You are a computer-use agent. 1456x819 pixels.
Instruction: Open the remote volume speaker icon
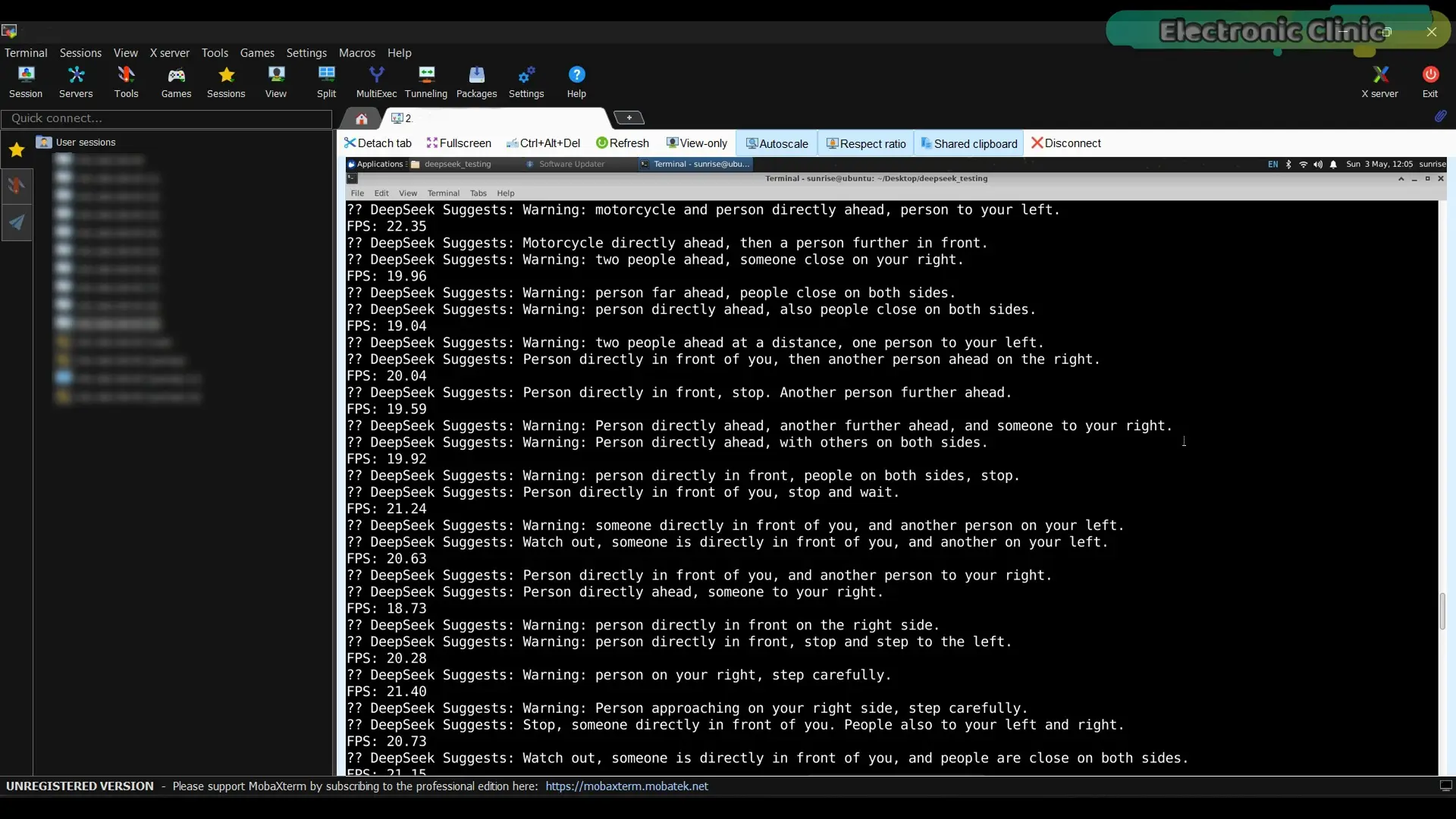[x=1318, y=165]
